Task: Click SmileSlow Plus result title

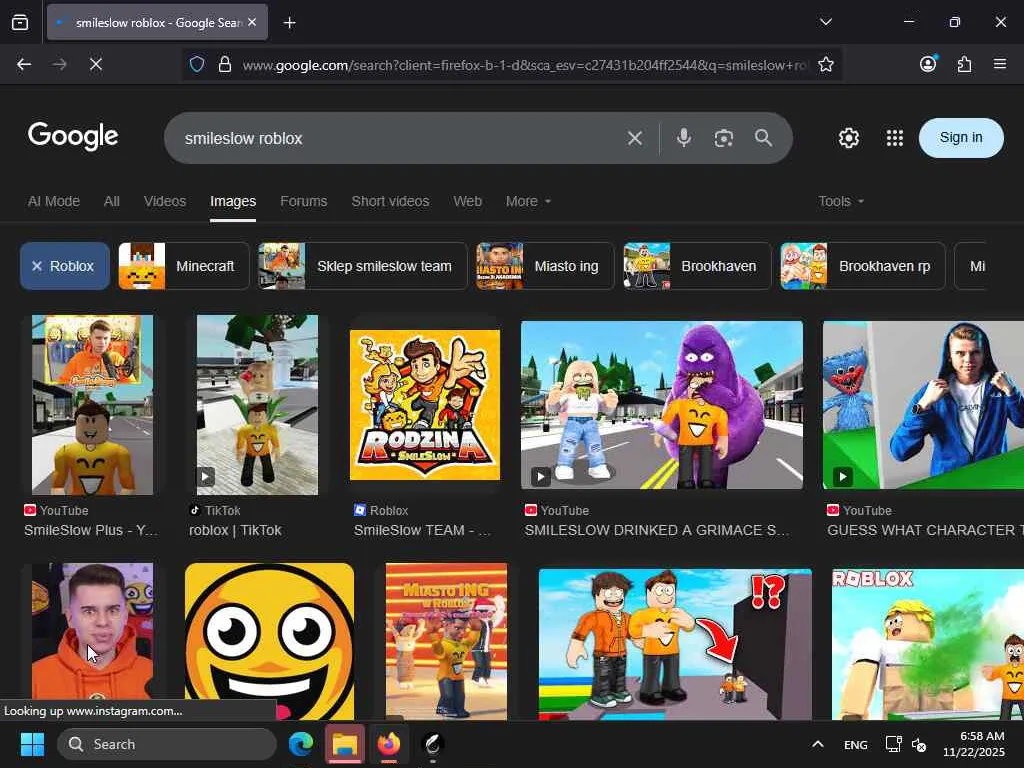Action: click(91, 530)
